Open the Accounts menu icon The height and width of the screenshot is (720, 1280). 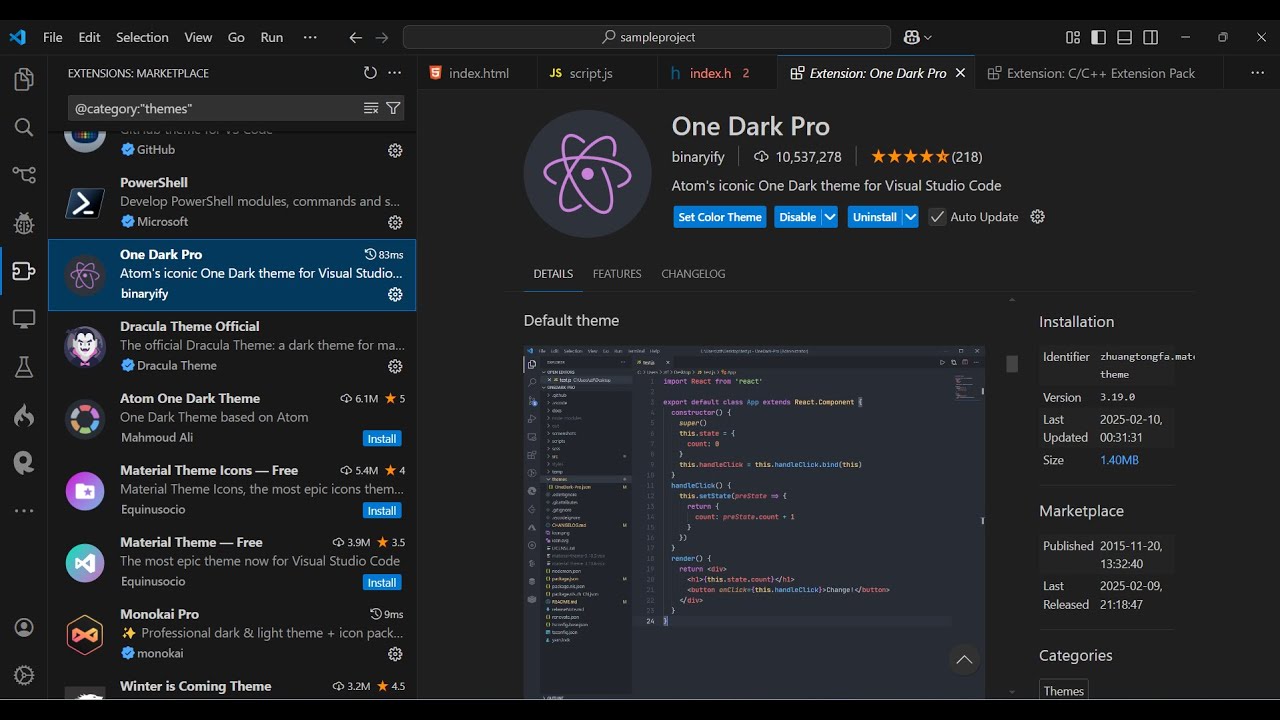[x=24, y=627]
